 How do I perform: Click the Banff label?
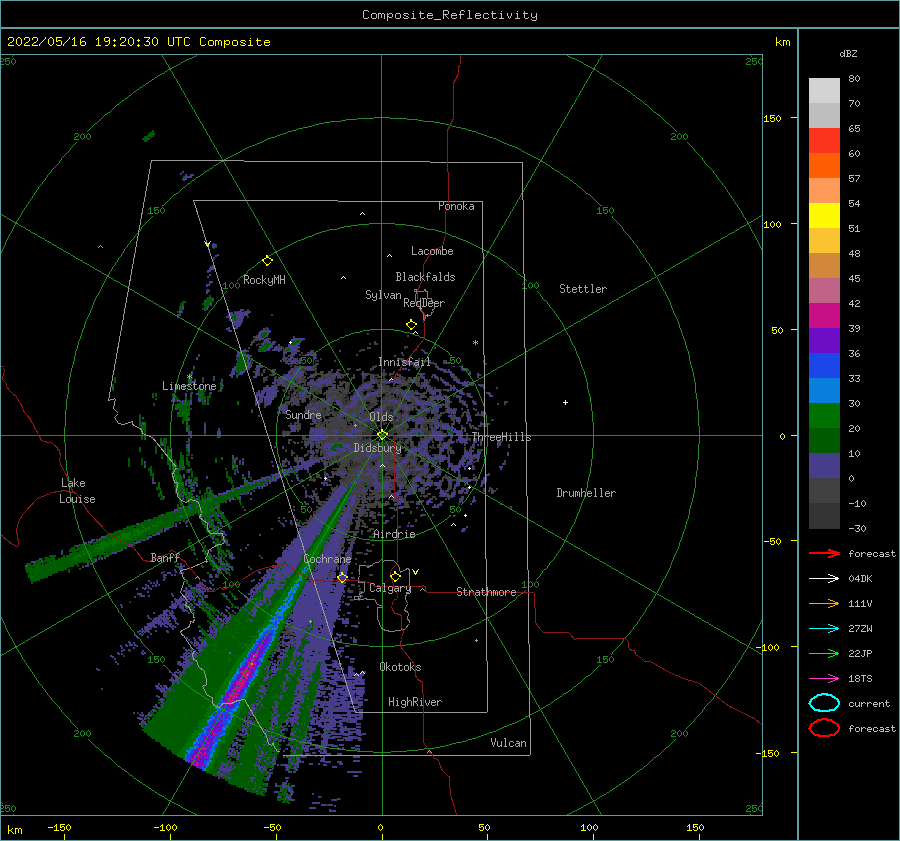(165, 557)
